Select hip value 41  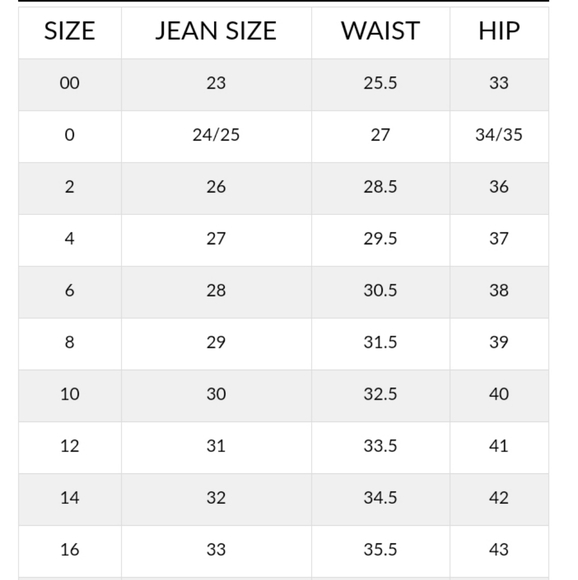point(499,446)
